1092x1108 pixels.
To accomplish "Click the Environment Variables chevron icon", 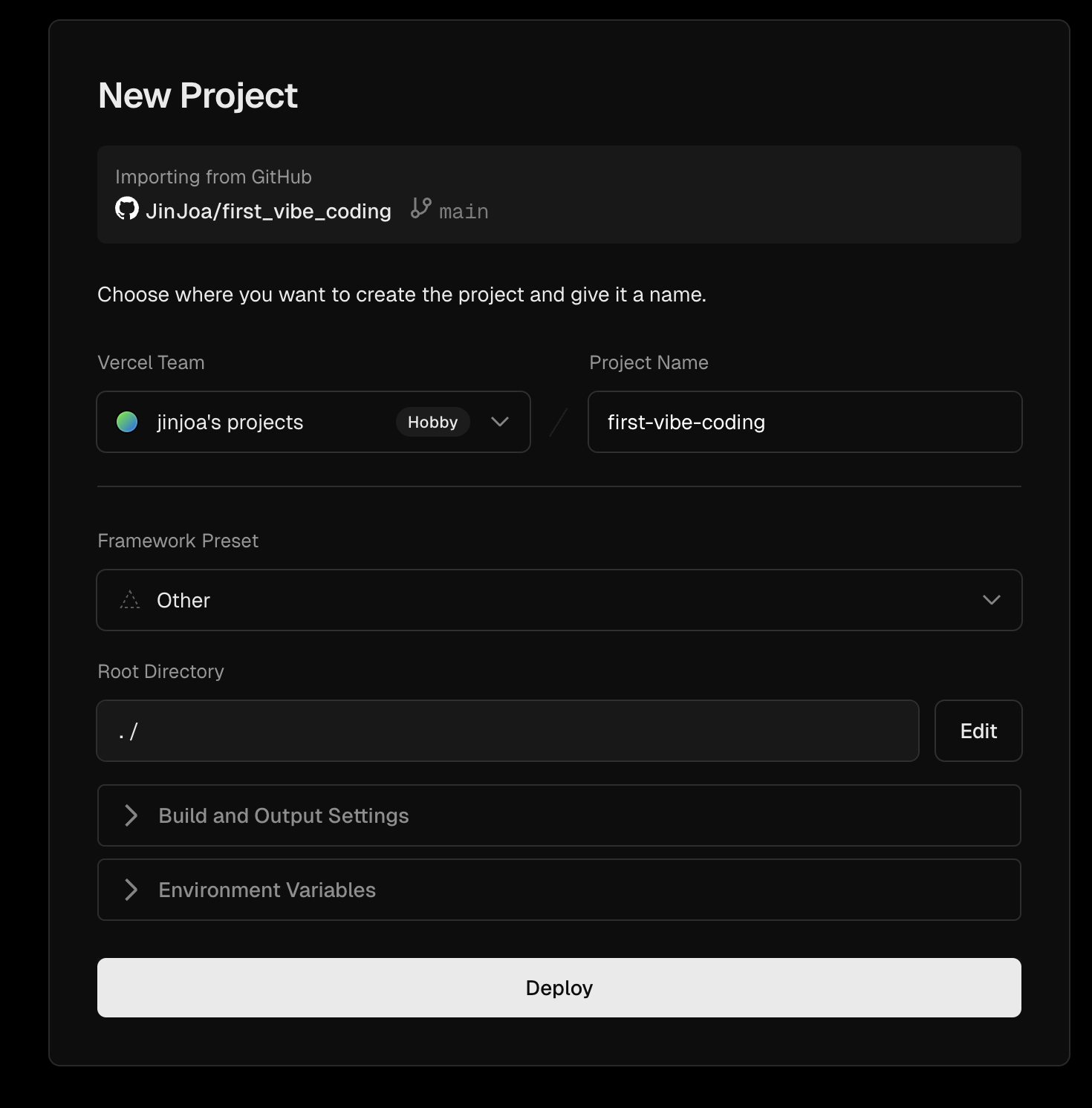I will point(131,890).
